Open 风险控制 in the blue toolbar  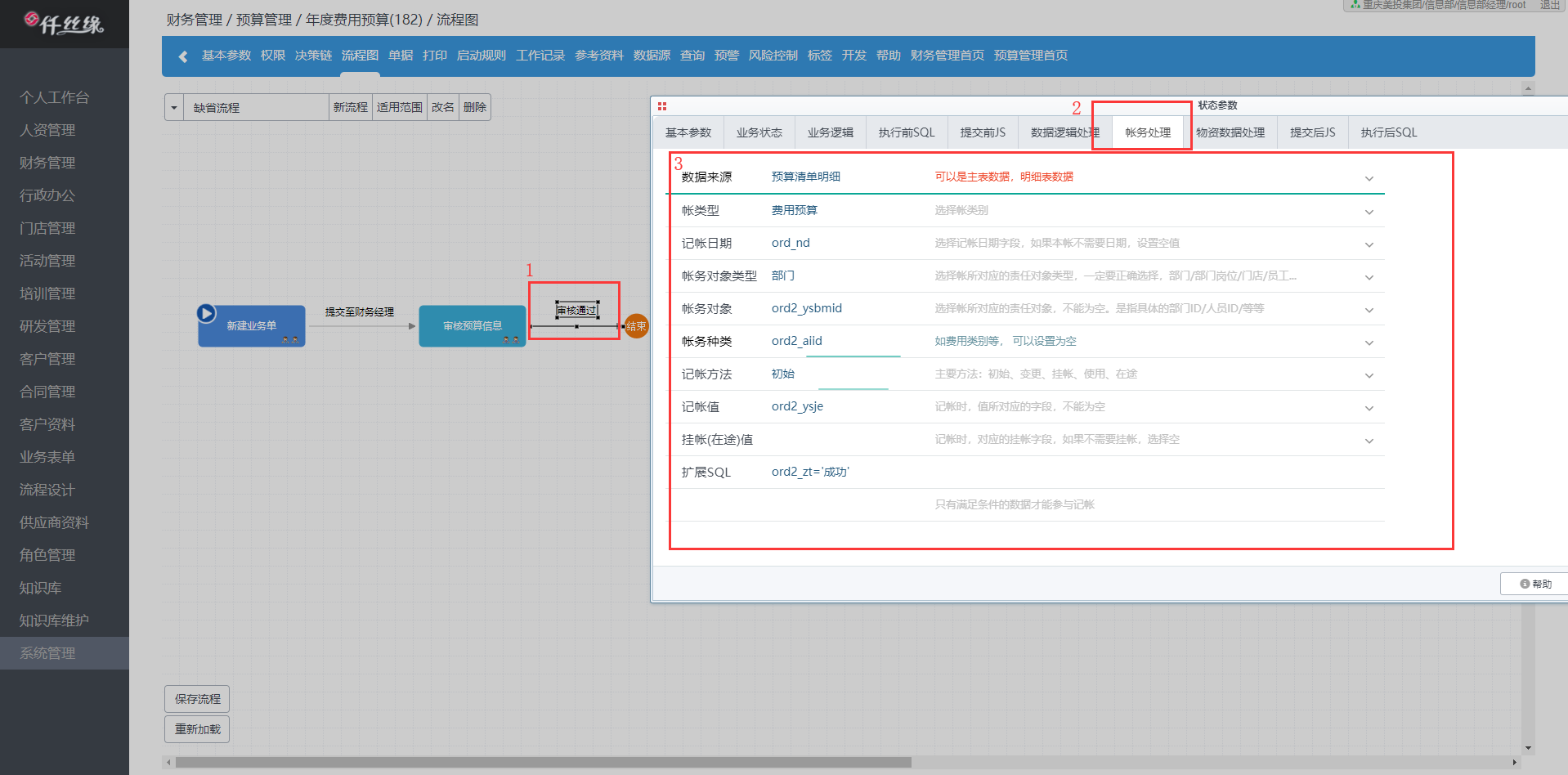click(773, 56)
